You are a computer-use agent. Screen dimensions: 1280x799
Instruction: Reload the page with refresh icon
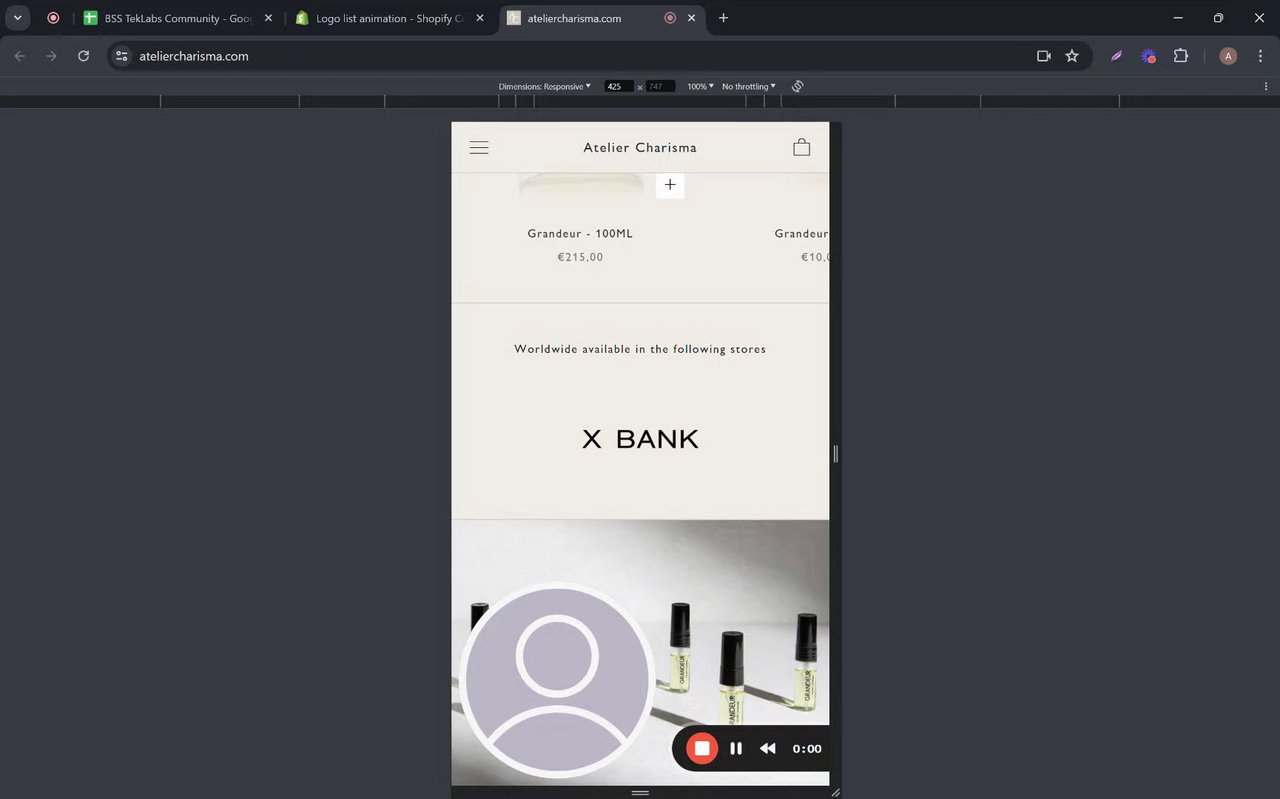point(84,56)
